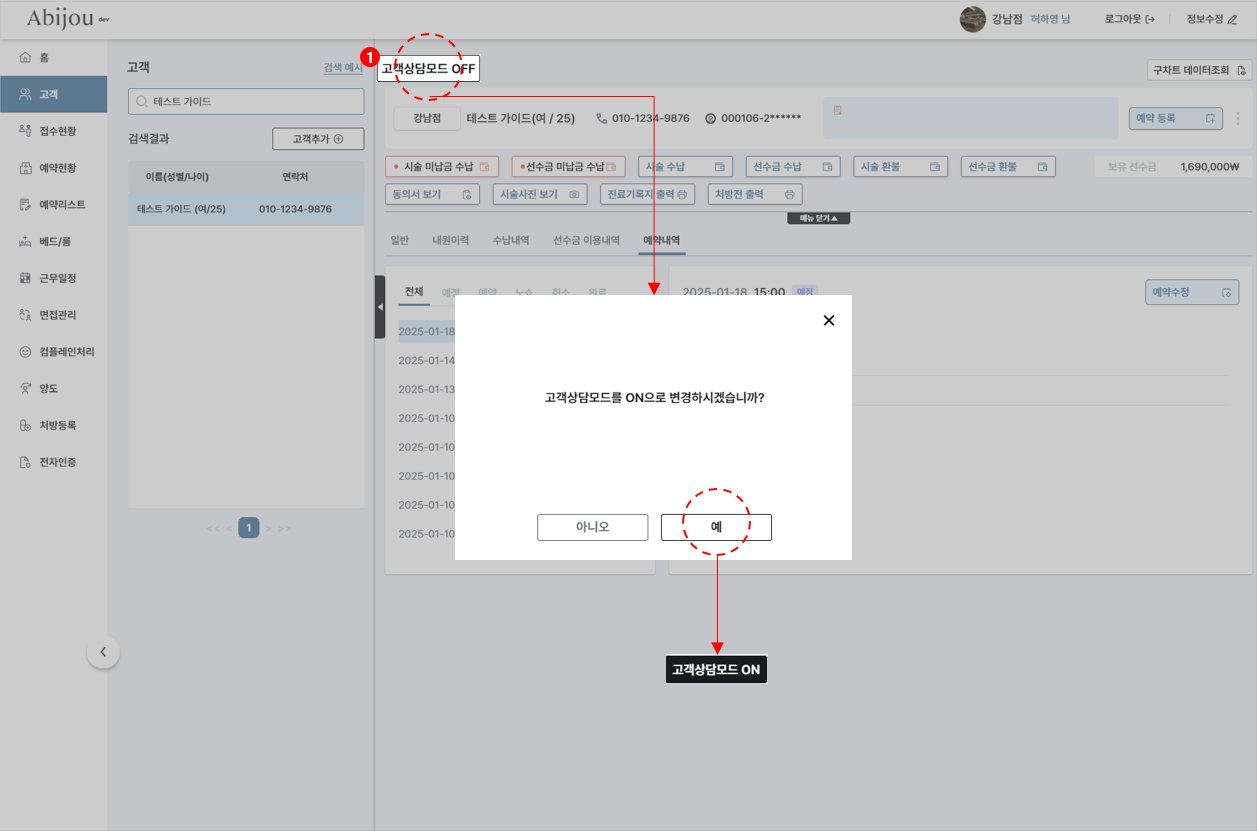Click the 시술 환불 button
The image size is (1257, 831).
[901, 167]
